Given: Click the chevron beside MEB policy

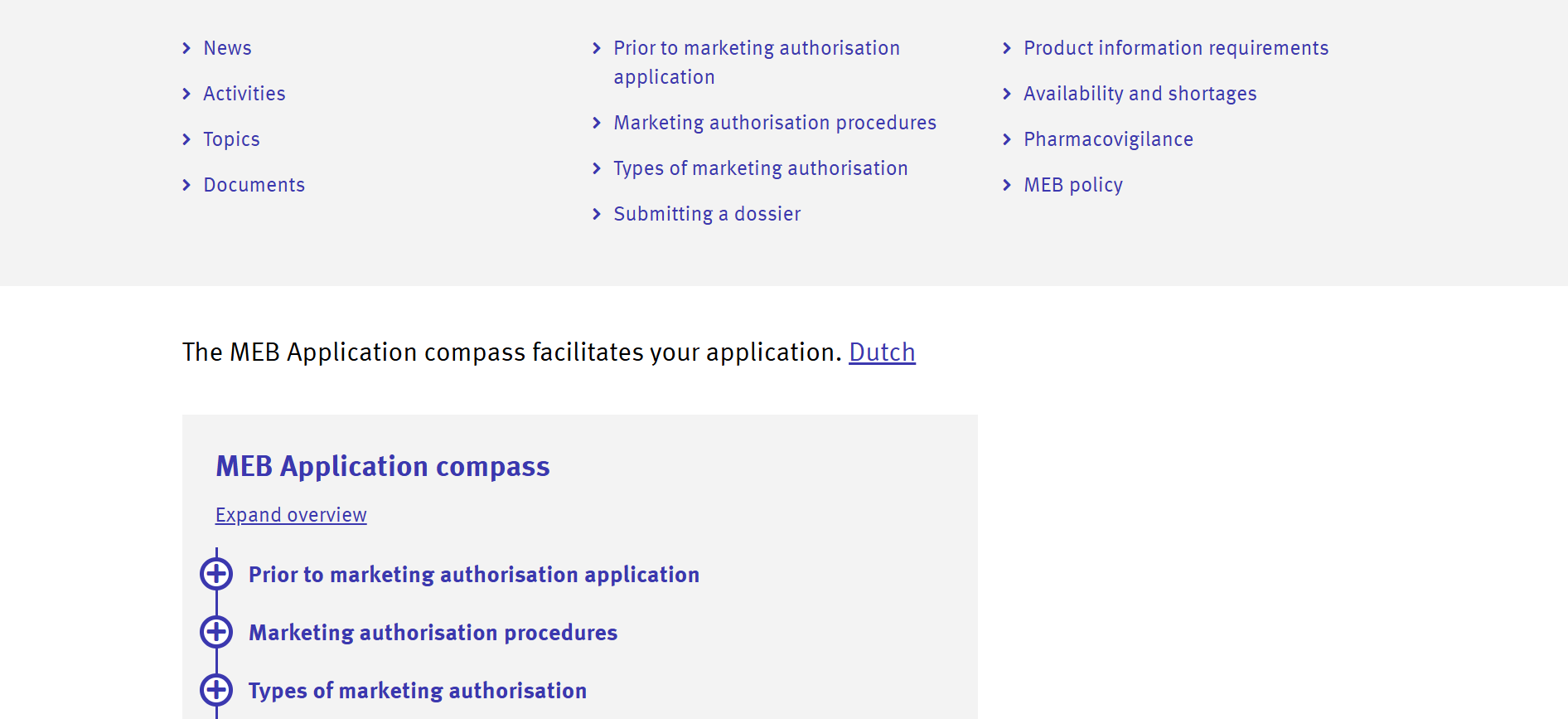Looking at the screenshot, I should pos(1007,185).
